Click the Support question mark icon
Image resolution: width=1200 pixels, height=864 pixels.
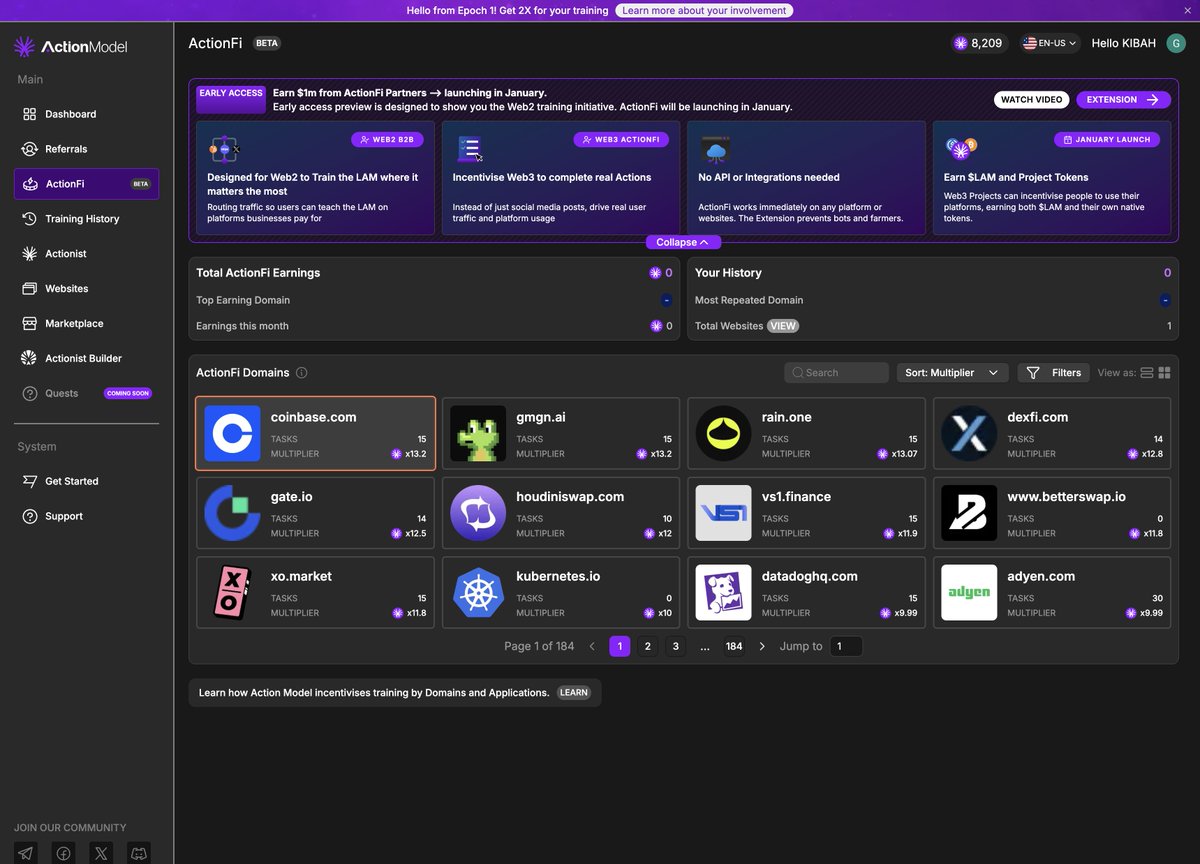[x=30, y=516]
